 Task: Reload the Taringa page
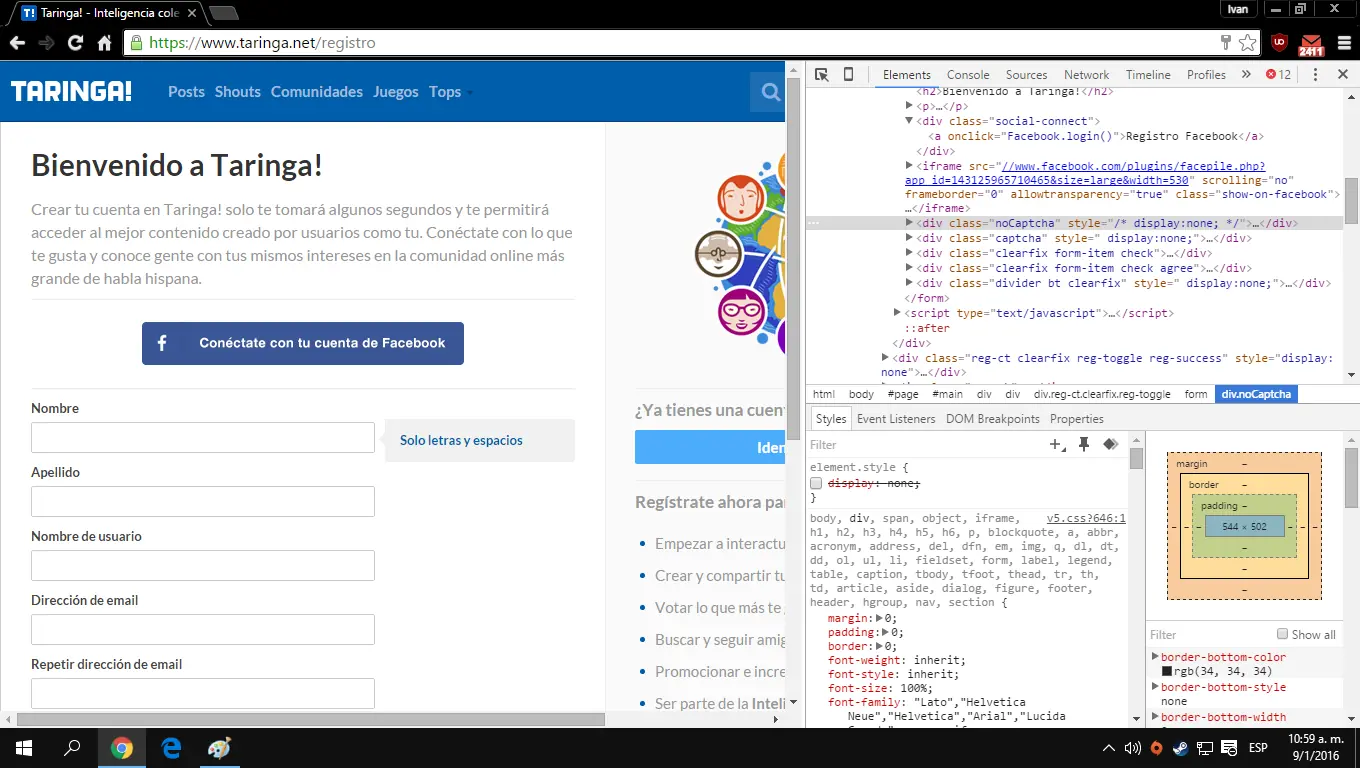75,43
